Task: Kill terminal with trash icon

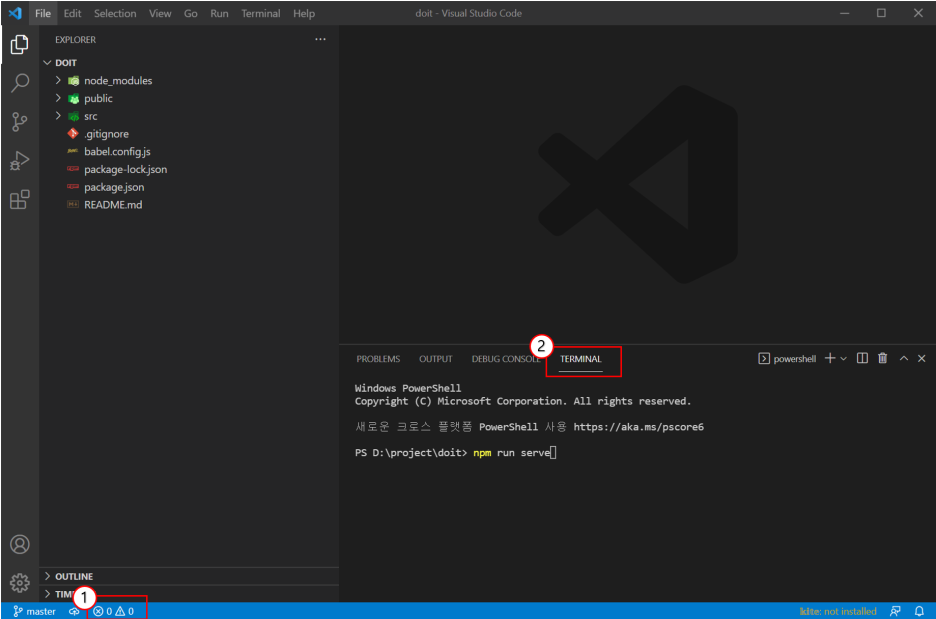Action: pos(882,358)
